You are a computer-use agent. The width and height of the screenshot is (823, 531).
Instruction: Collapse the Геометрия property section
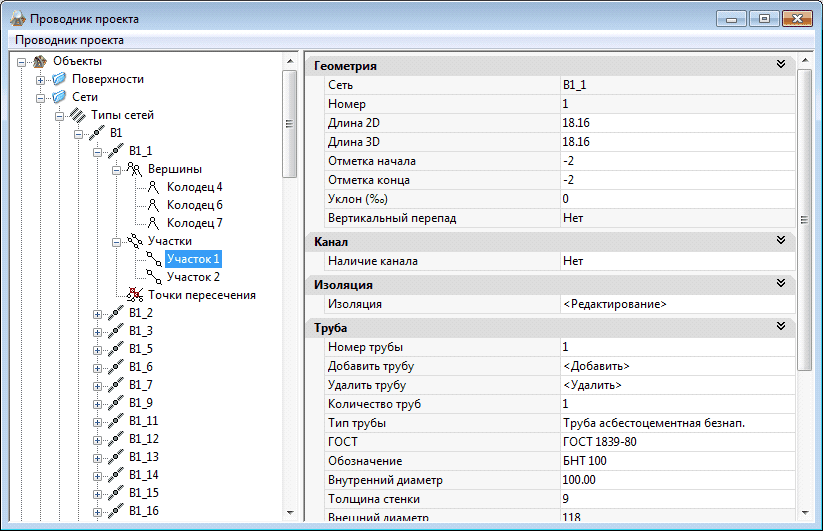(x=781, y=64)
